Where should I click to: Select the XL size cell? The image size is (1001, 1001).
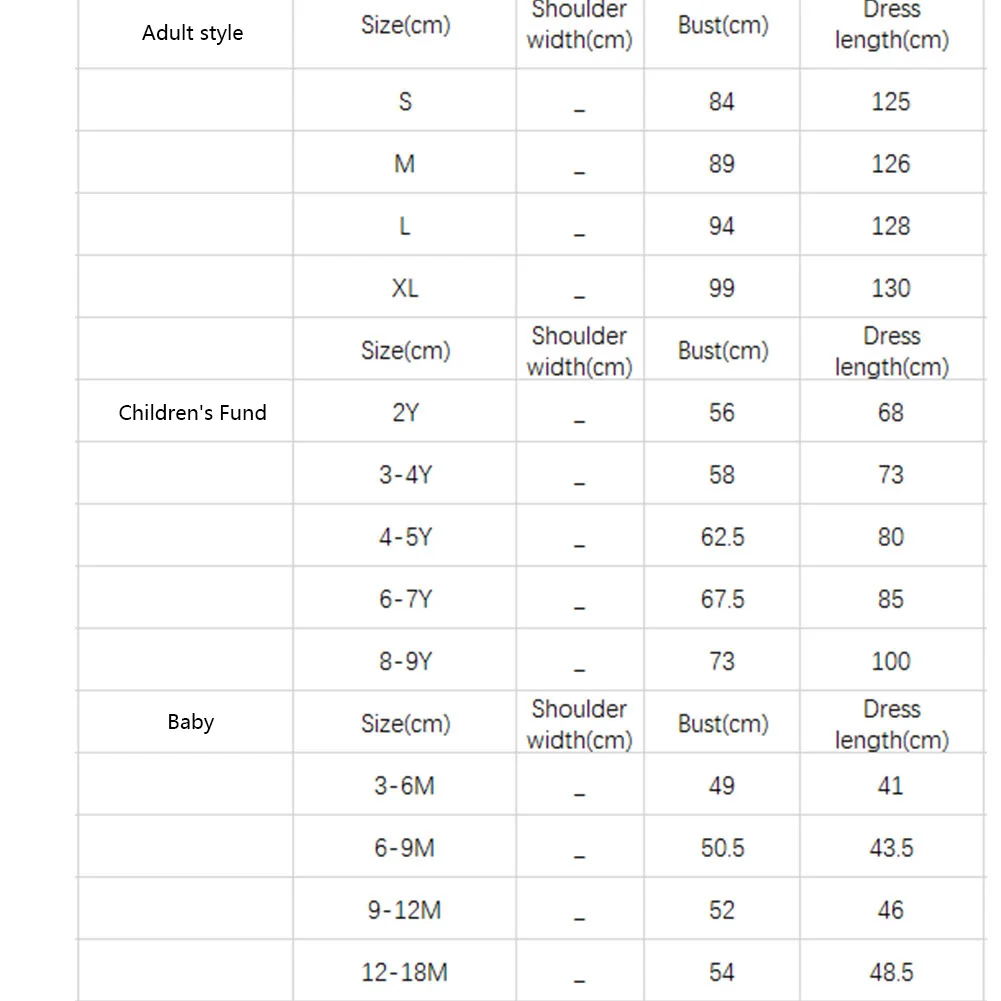[405, 288]
